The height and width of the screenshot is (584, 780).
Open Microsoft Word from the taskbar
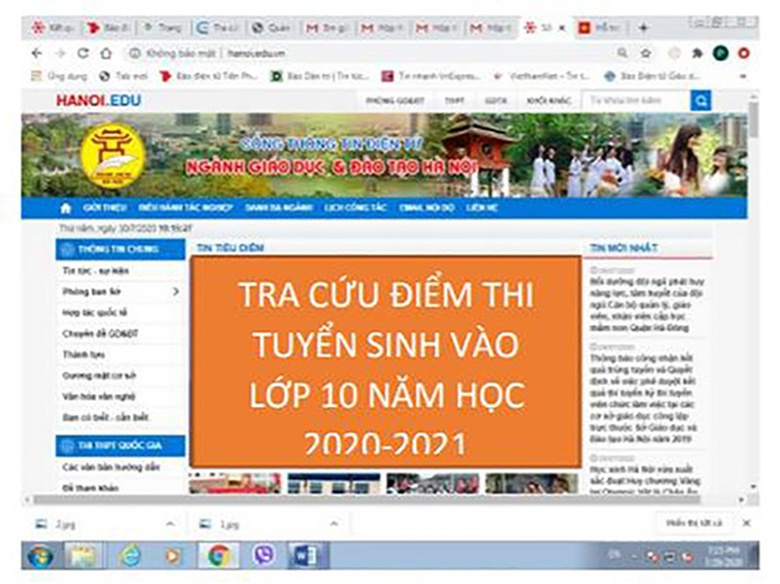pyautogui.click(x=306, y=555)
